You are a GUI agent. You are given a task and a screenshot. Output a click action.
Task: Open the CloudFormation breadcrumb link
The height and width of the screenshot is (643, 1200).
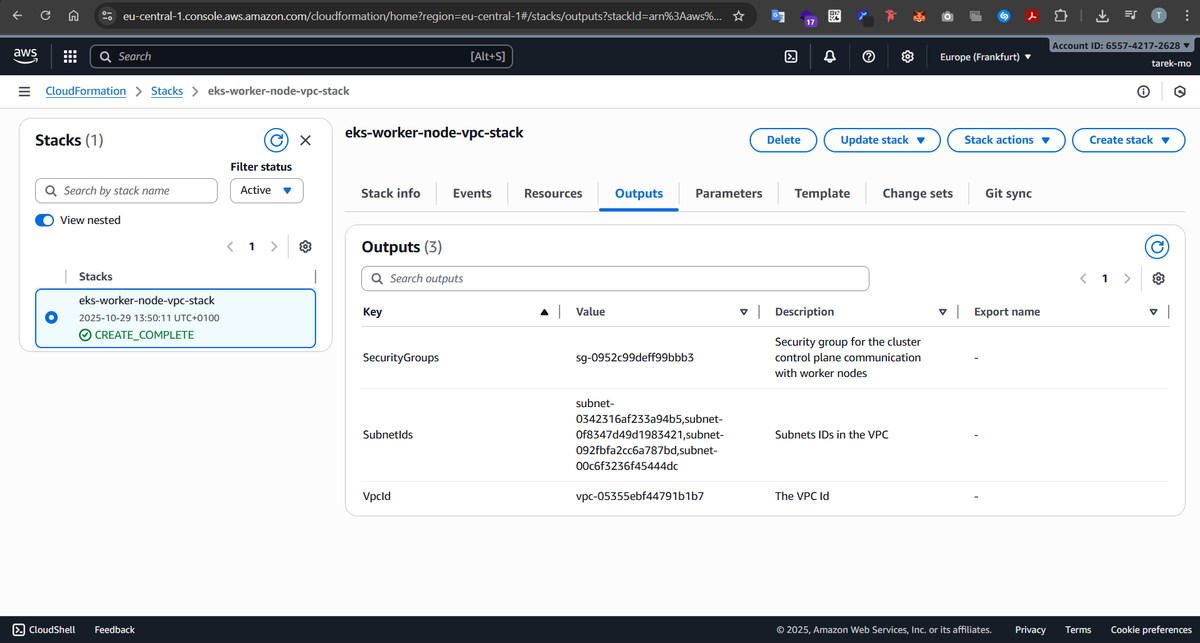coord(86,91)
